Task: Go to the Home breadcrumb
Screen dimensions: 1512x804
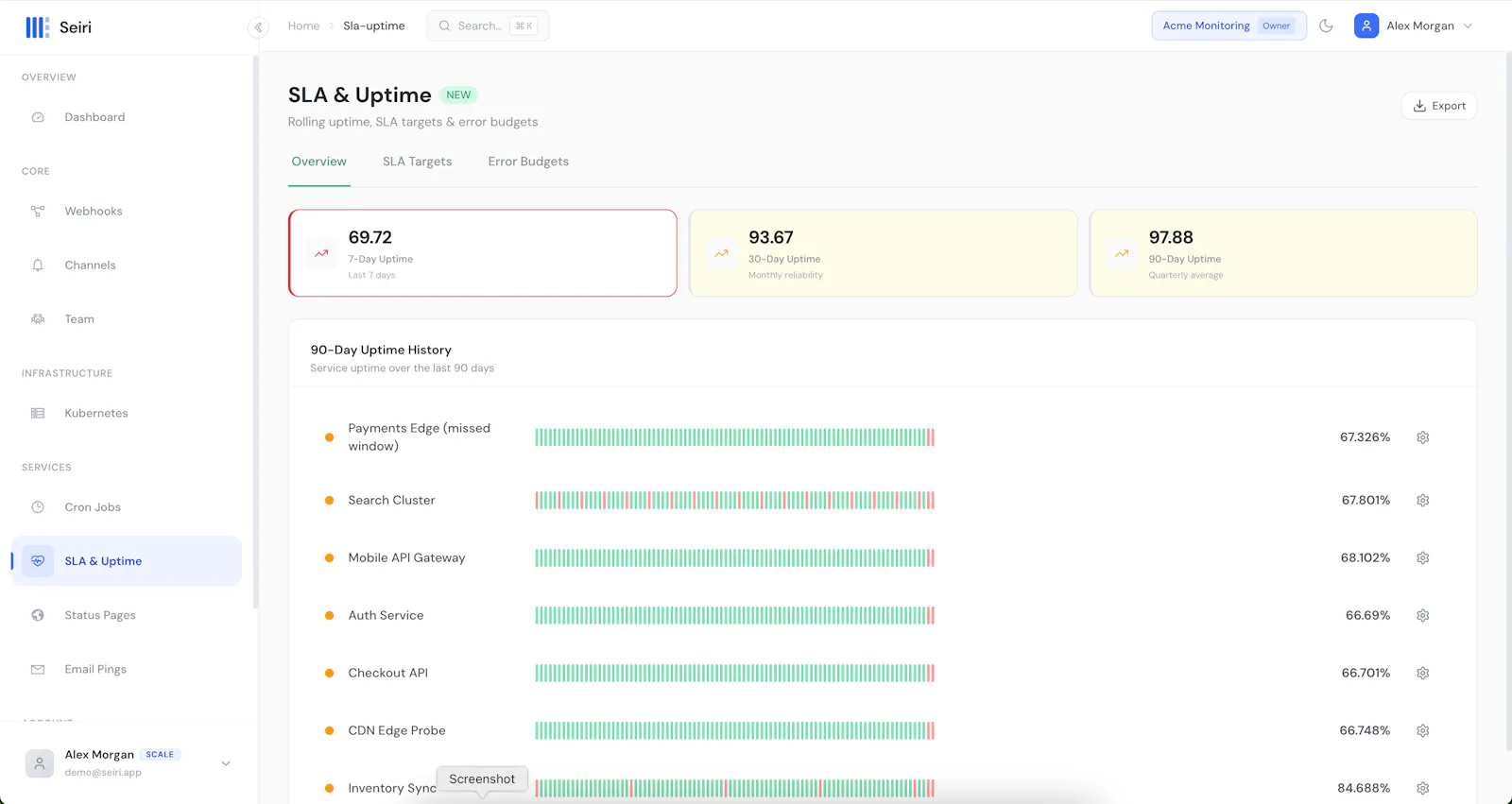Action: tap(303, 26)
